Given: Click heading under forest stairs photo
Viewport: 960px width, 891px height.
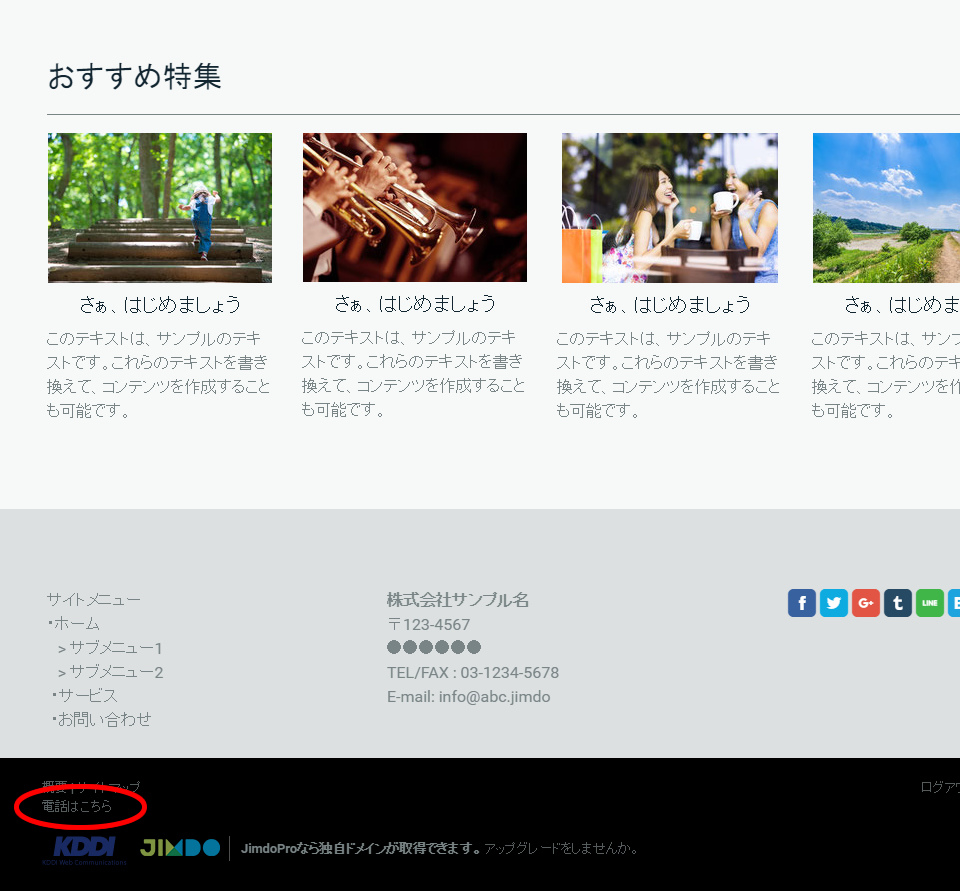Looking at the screenshot, I should point(160,304).
